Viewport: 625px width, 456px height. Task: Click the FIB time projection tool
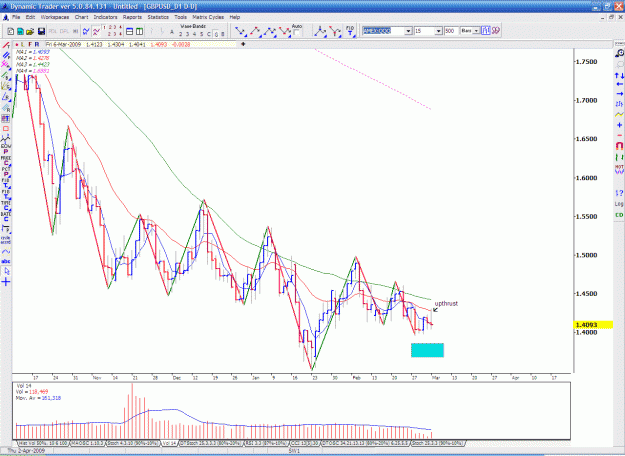click(x=350, y=31)
